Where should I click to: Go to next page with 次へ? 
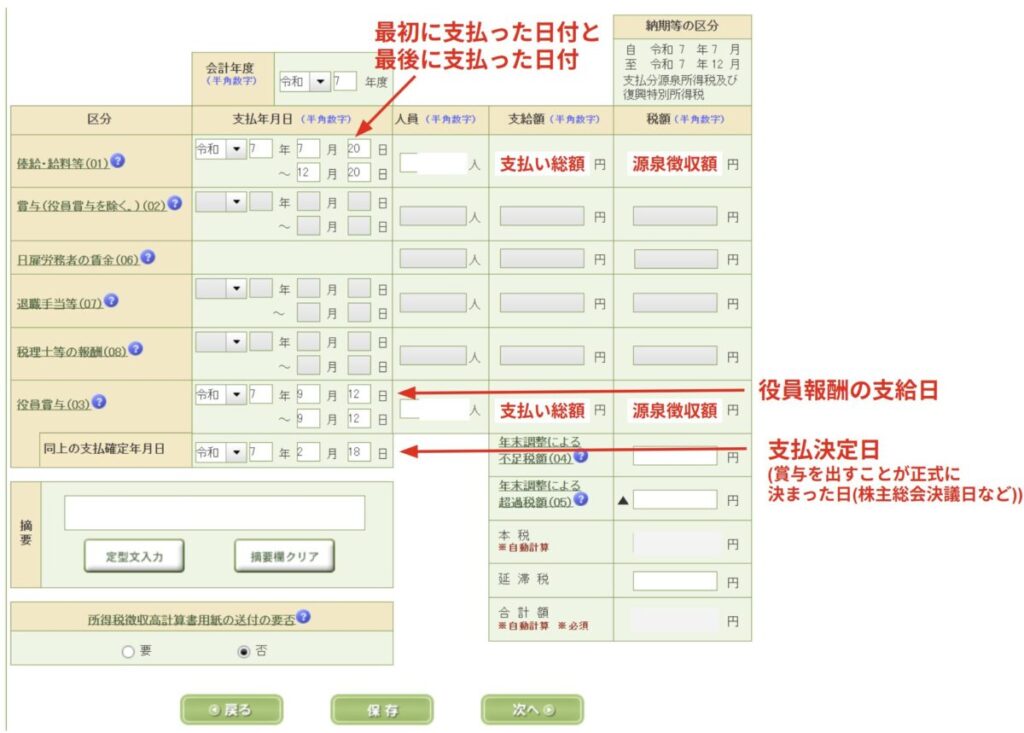[531, 710]
